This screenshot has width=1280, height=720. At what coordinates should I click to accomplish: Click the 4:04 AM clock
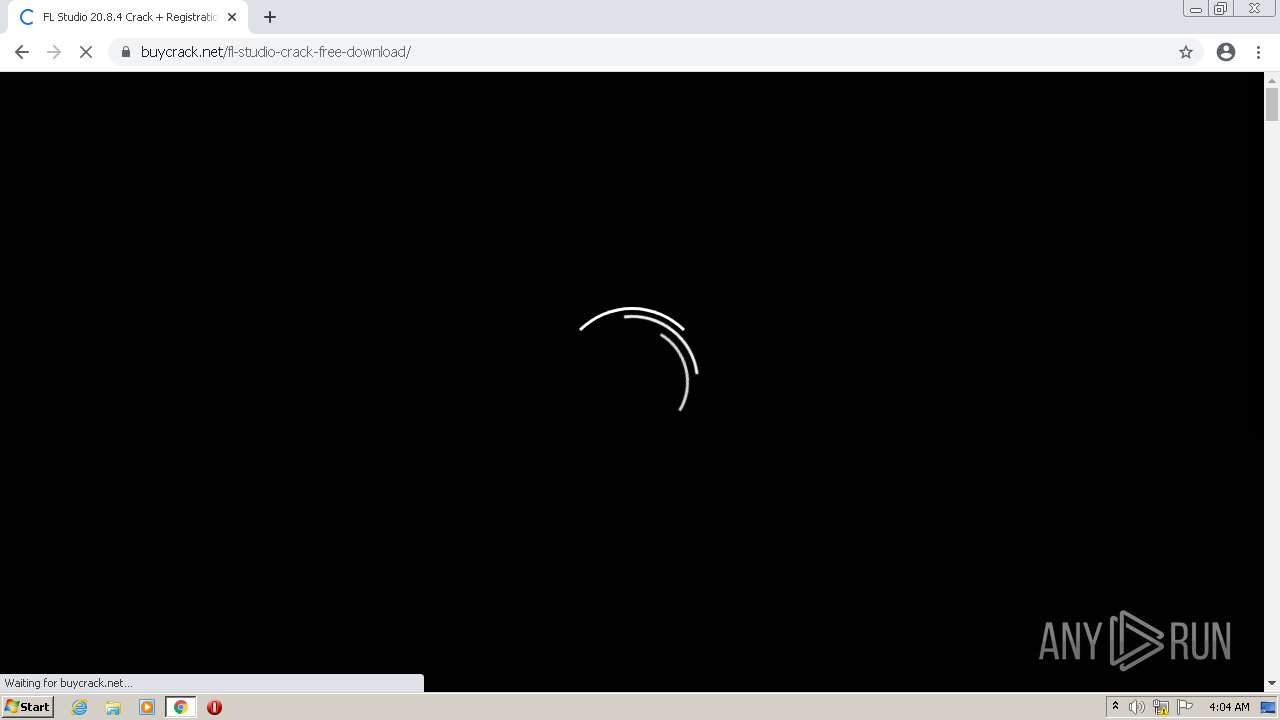[x=1229, y=707]
